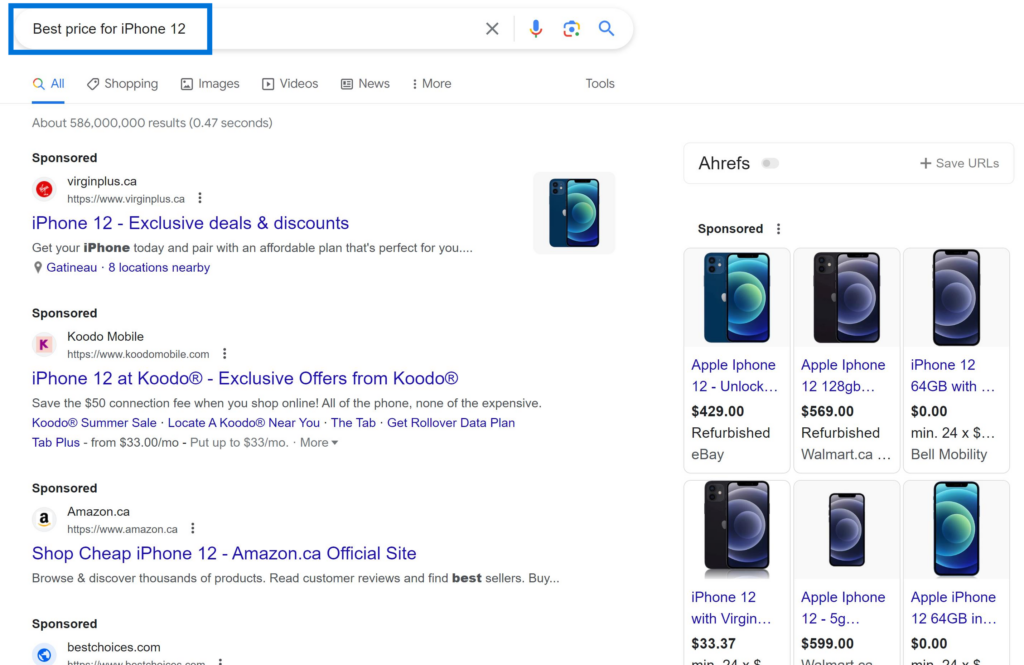This screenshot has height=665, width=1024.
Task: Open the More search categories dropdown
Action: coord(430,84)
